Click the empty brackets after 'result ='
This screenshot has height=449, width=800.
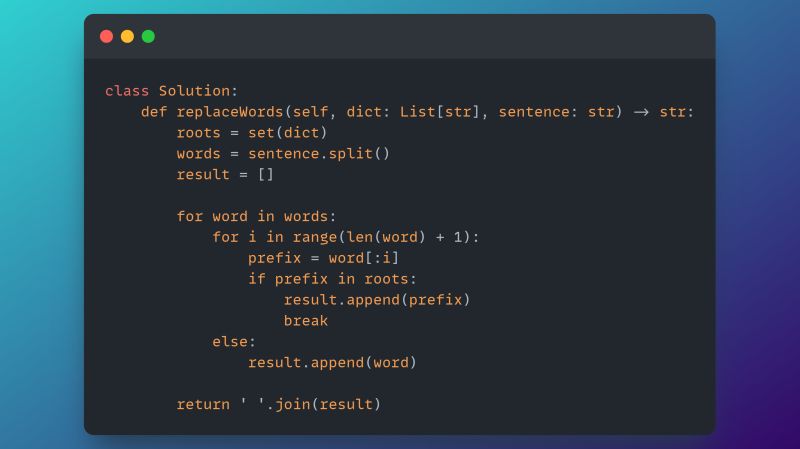click(x=265, y=174)
